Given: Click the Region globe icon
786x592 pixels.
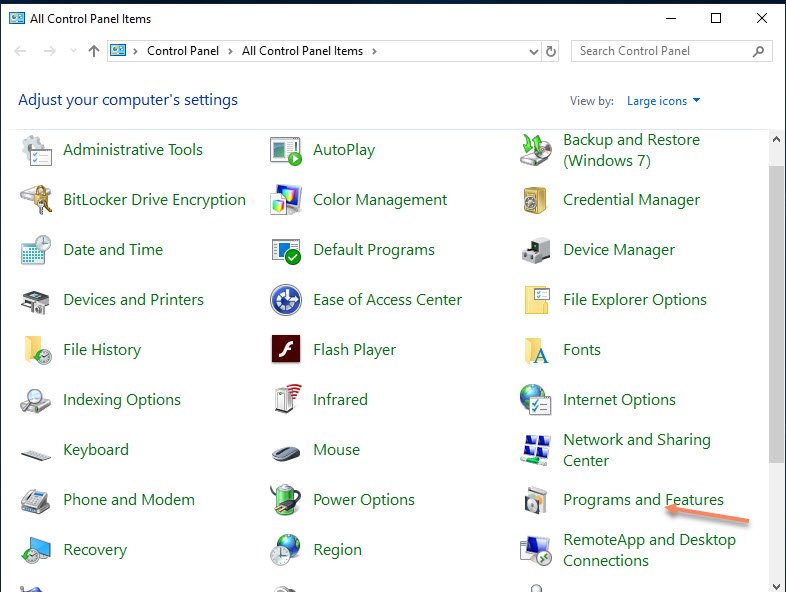Looking at the screenshot, I should (285, 550).
